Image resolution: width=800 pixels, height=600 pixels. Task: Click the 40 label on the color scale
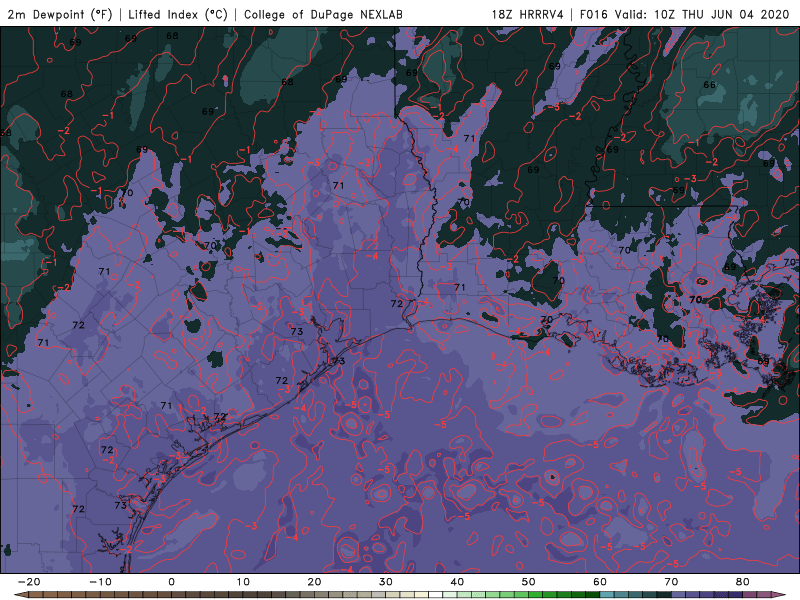(457, 582)
